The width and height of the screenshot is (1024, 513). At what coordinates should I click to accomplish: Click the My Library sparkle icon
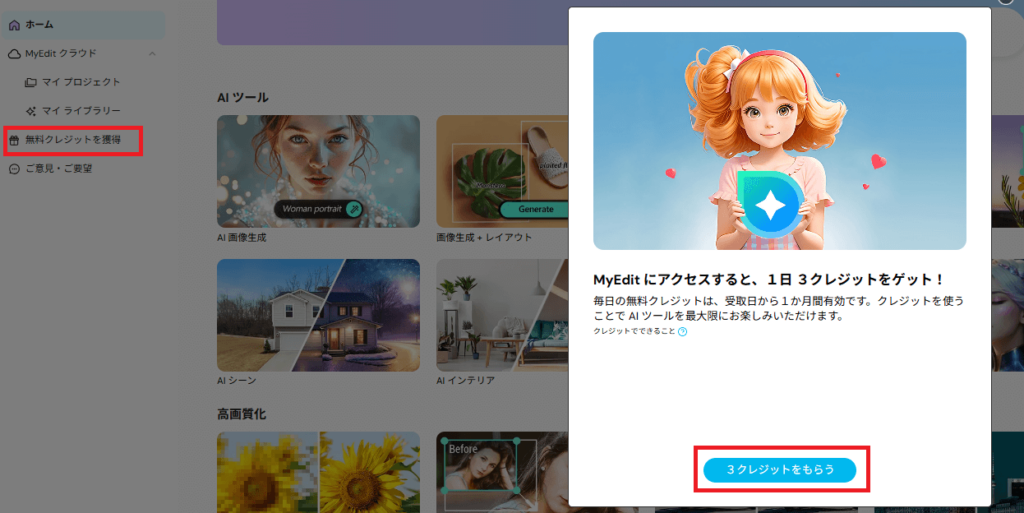(31, 111)
